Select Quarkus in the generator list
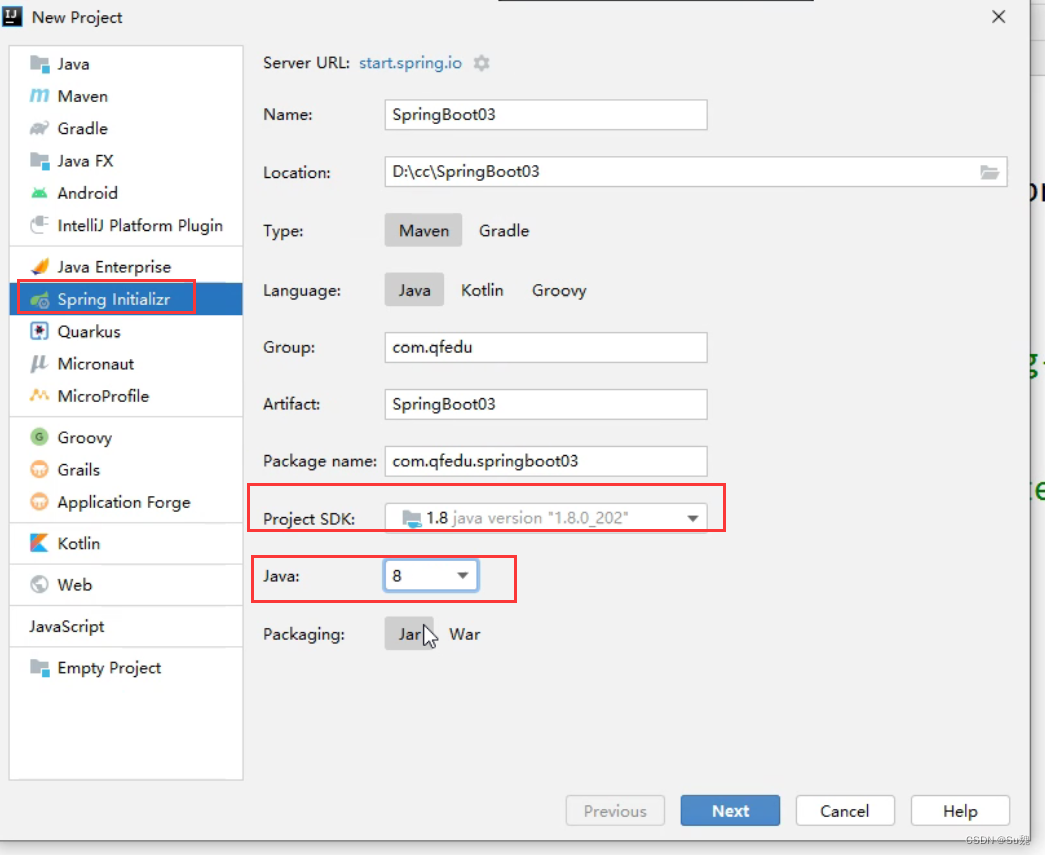The image size is (1045, 855). [x=126, y=331]
